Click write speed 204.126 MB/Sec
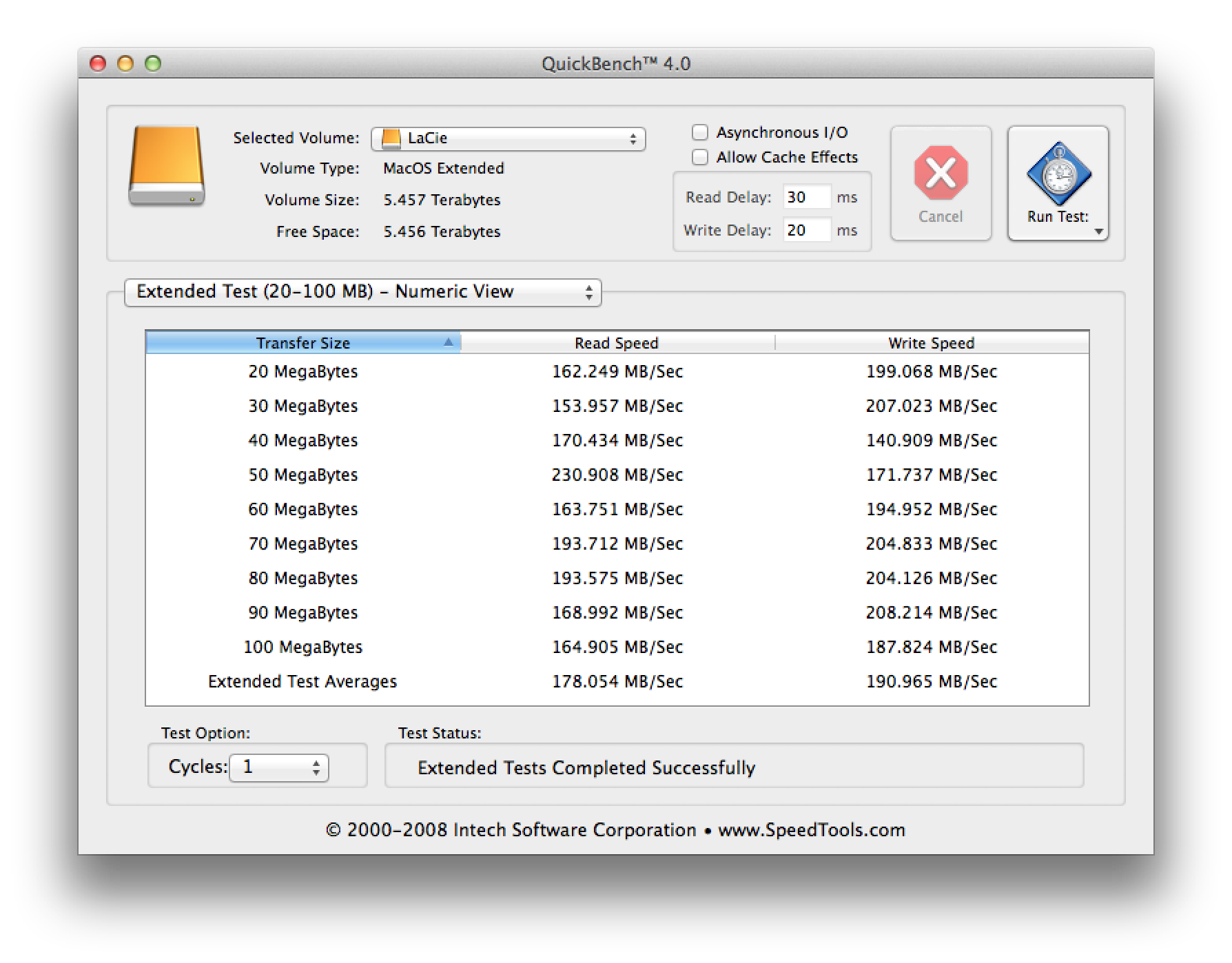The width and height of the screenshot is (1232, 963). pyautogui.click(x=932, y=578)
